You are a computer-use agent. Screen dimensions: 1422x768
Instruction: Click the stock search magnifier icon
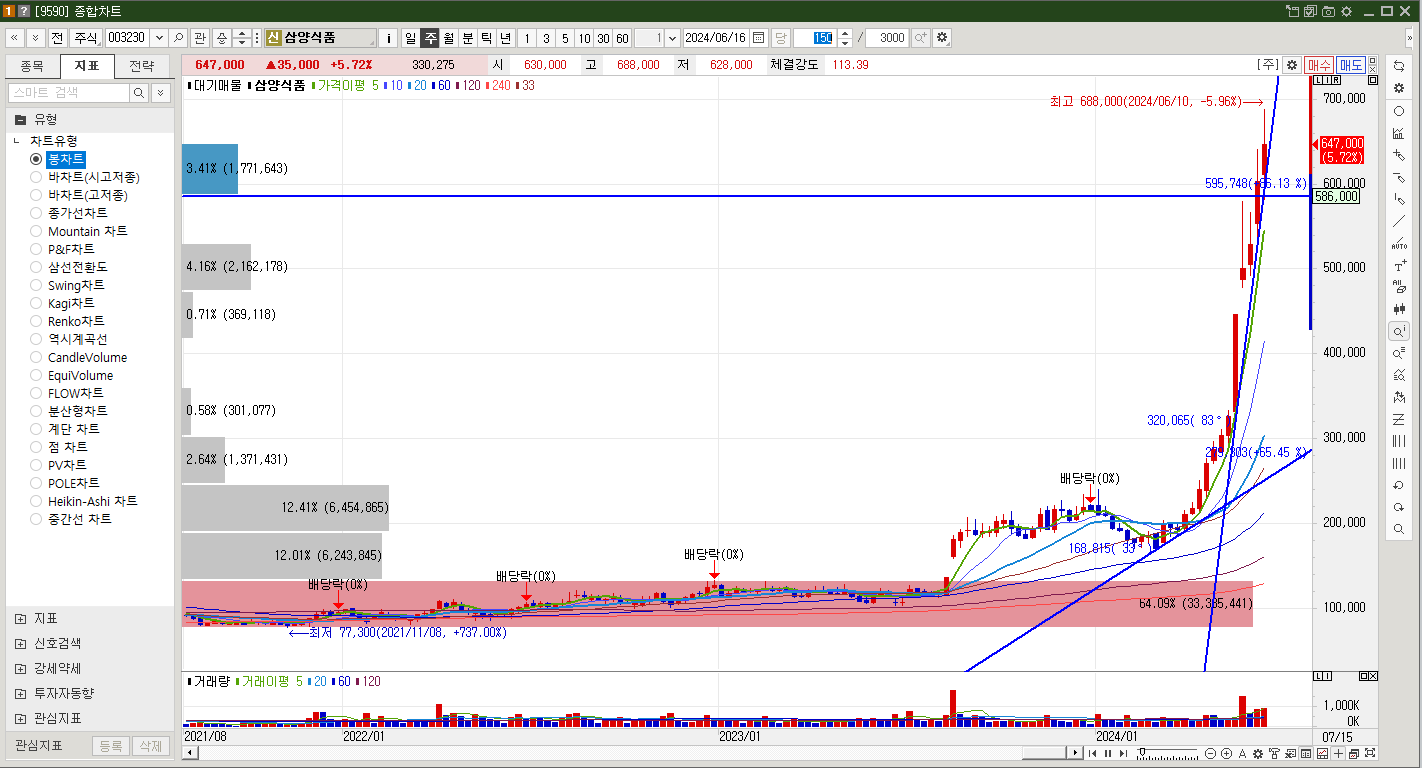pos(179,38)
